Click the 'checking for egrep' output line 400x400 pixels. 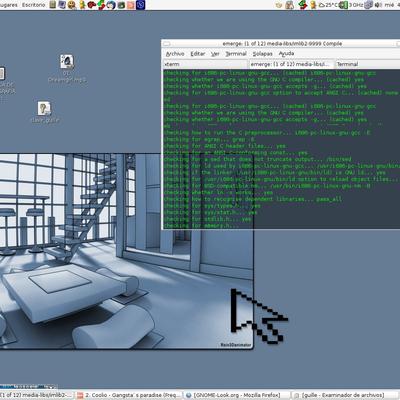point(209,139)
